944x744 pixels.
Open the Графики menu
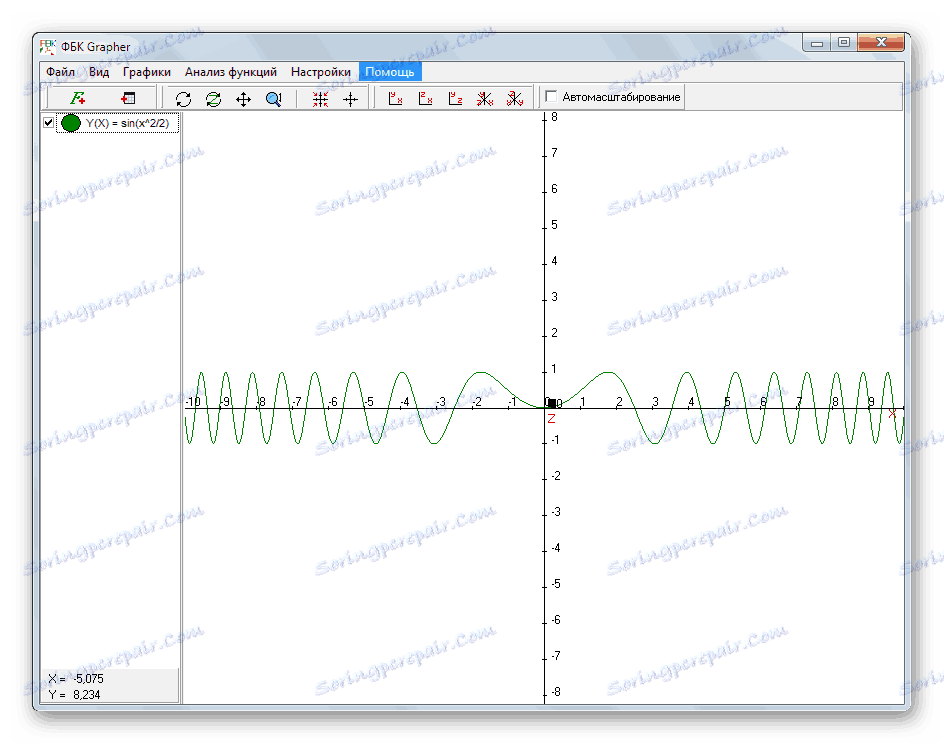(146, 72)
